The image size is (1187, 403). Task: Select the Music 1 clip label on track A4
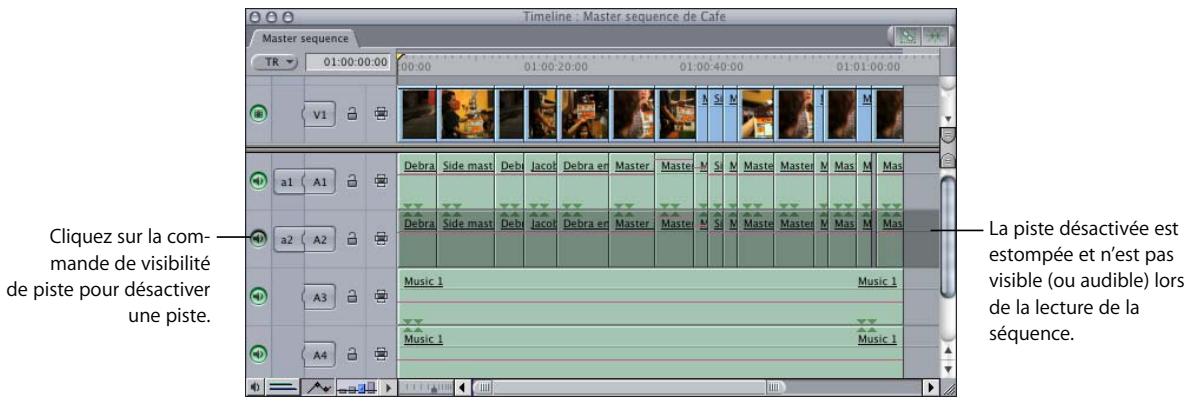424,339
